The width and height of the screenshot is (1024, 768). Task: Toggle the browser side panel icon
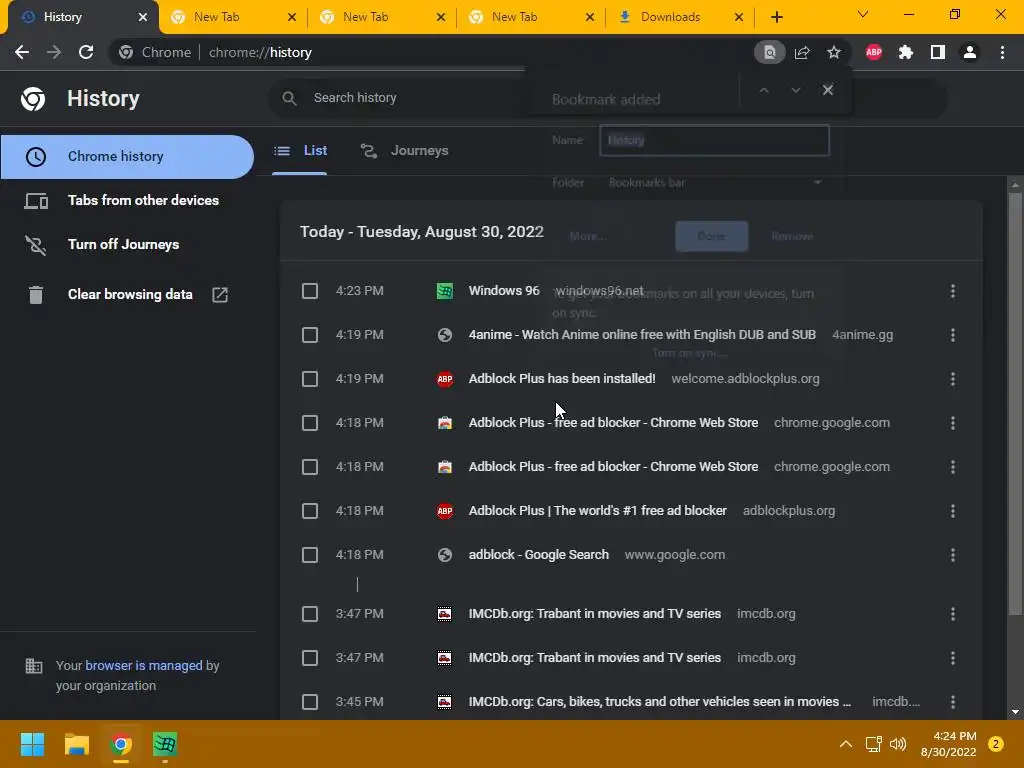click(938, 52)
